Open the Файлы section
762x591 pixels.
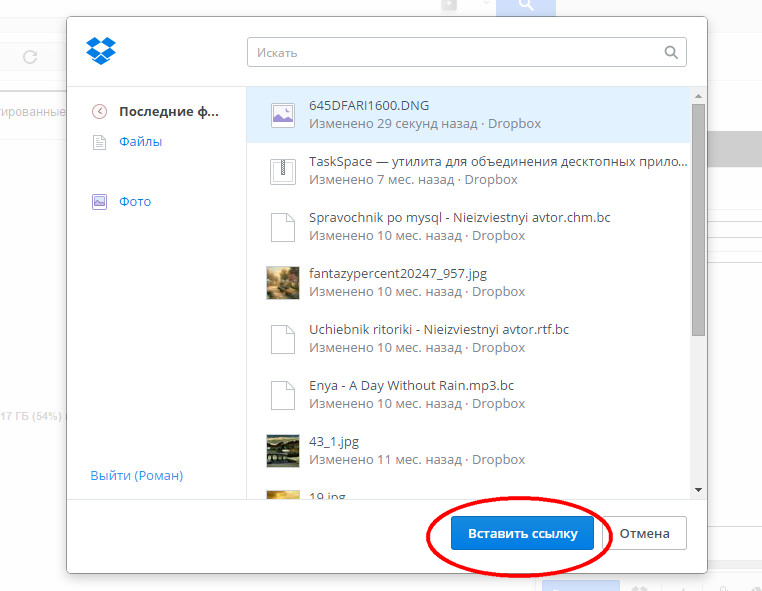click(140, 142)
